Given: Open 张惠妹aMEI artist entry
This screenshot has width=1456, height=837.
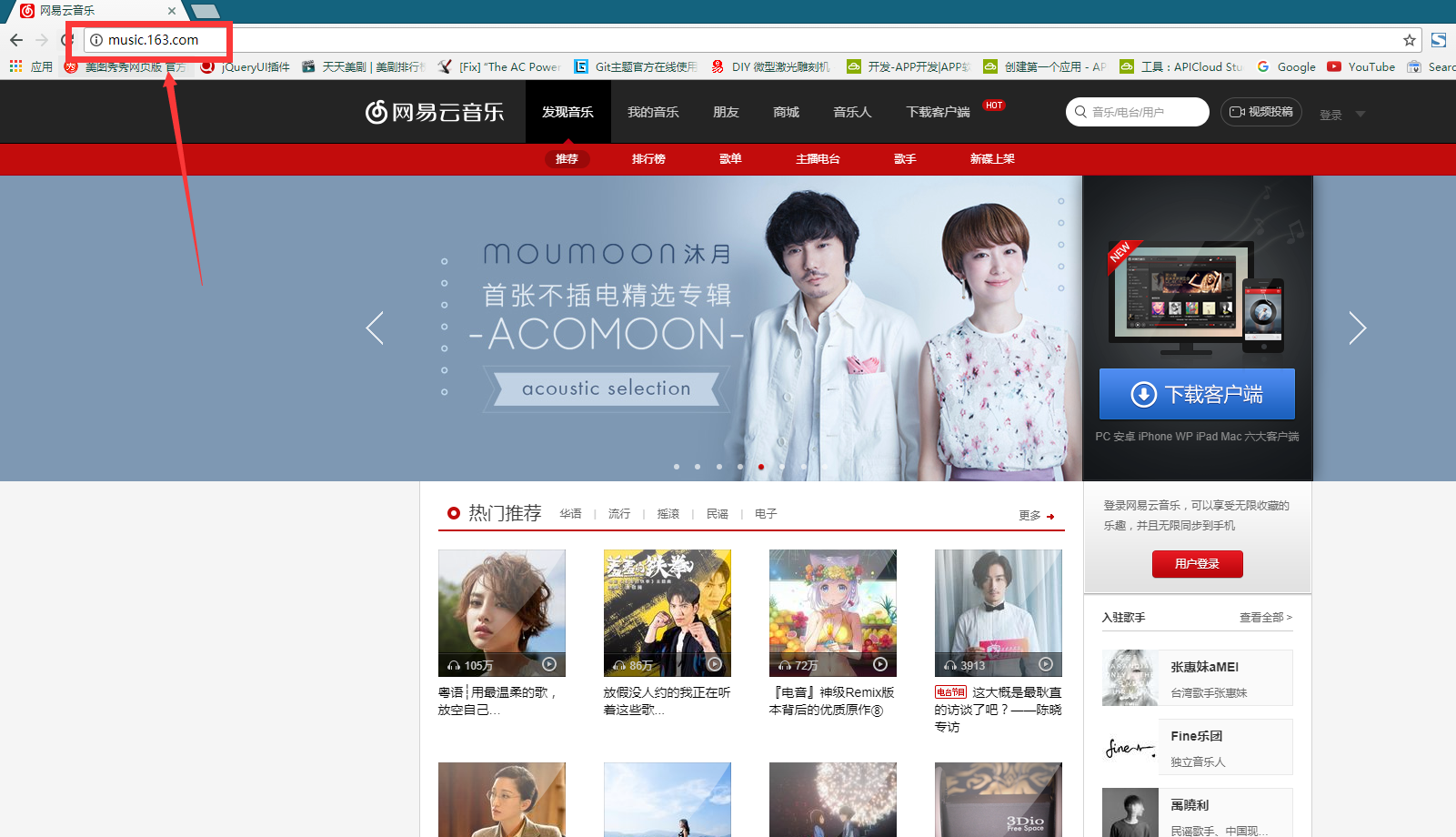Looking at the screenshot, I should [1197, 678].
